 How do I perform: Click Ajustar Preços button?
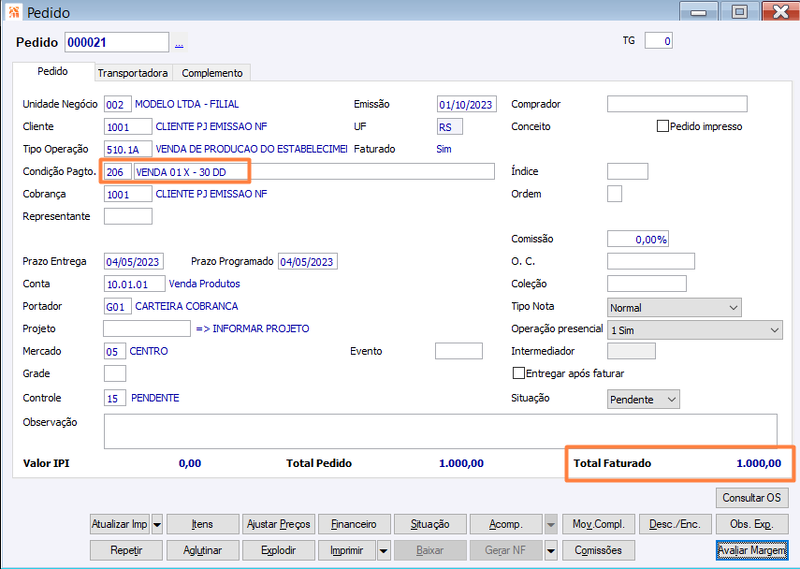point(279,524)
